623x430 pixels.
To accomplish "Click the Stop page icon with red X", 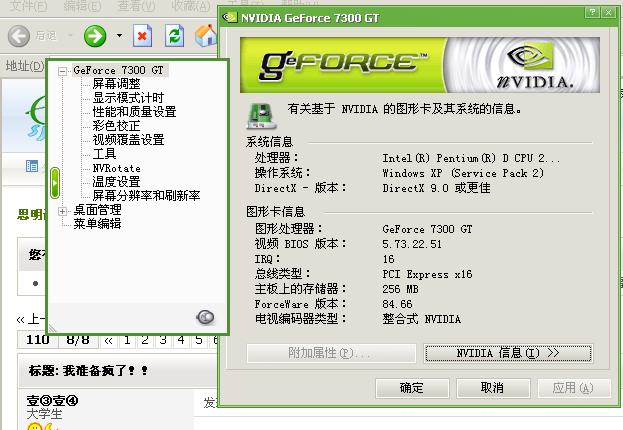I will click(x=142, y=36).
